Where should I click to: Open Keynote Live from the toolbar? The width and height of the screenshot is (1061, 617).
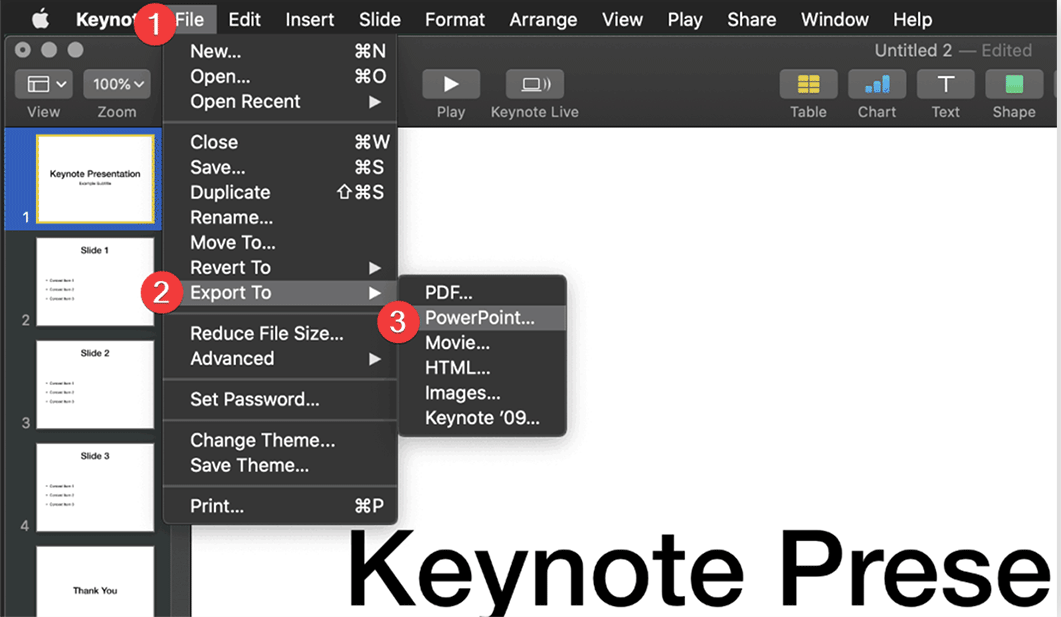click(x=534, y=84)
